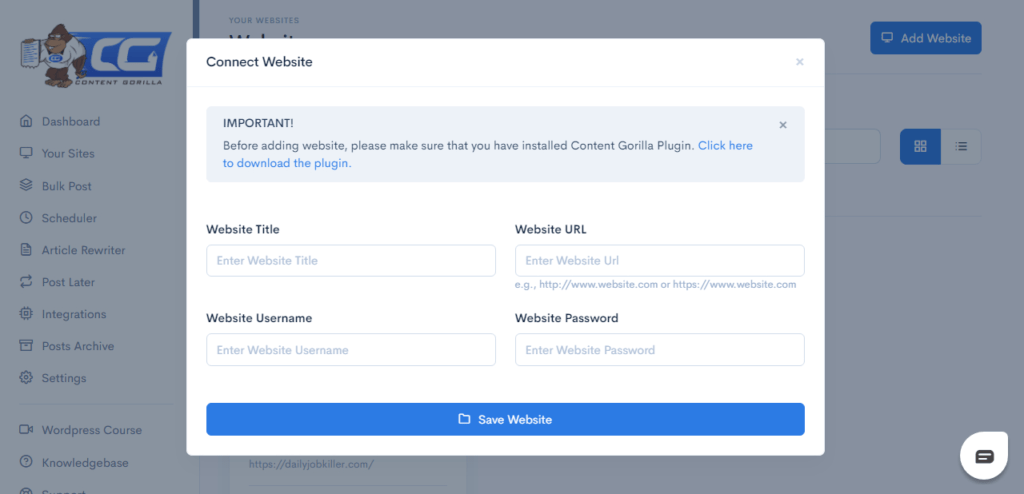Image resolution: width=1024 pixels, height=494 pixels.
Task: Click the Article Rewriter icon
Action: pos(26,250)
